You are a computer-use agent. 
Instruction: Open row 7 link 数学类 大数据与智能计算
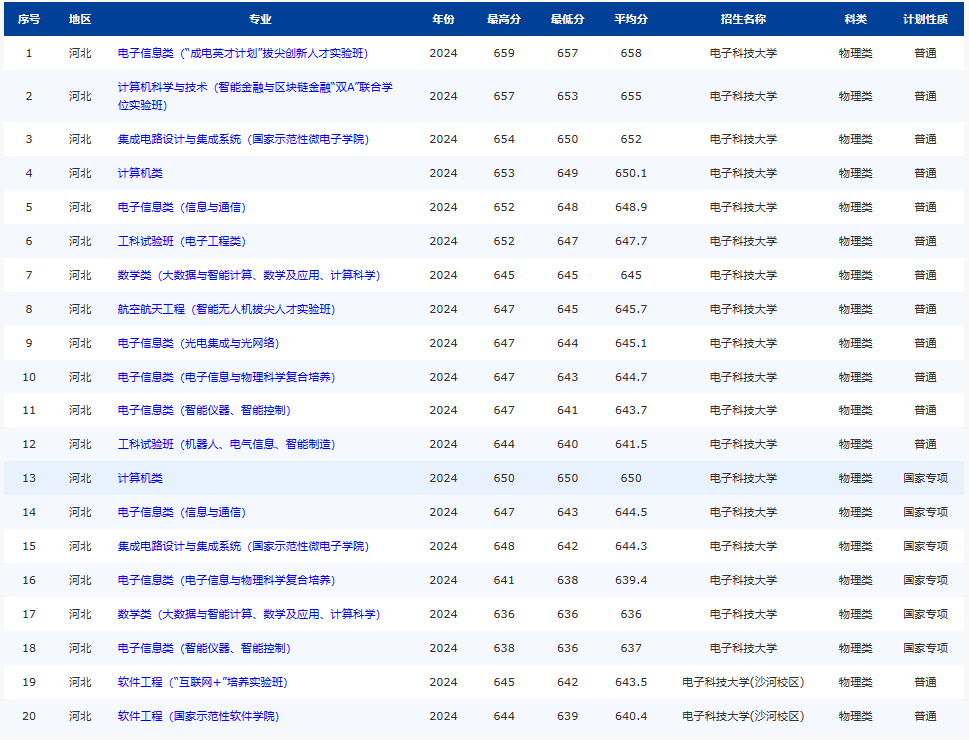pyautogui.click(x=249, y=275)
